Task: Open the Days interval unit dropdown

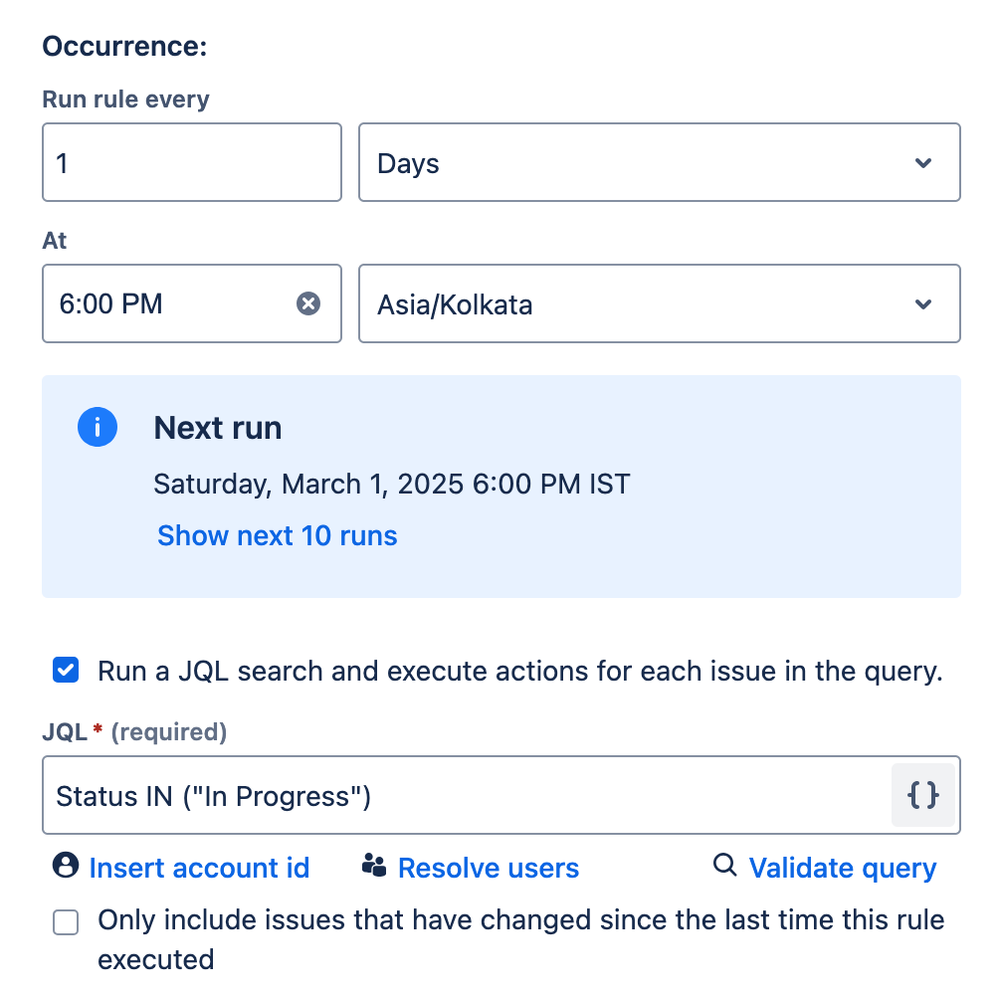Action: 640,163
